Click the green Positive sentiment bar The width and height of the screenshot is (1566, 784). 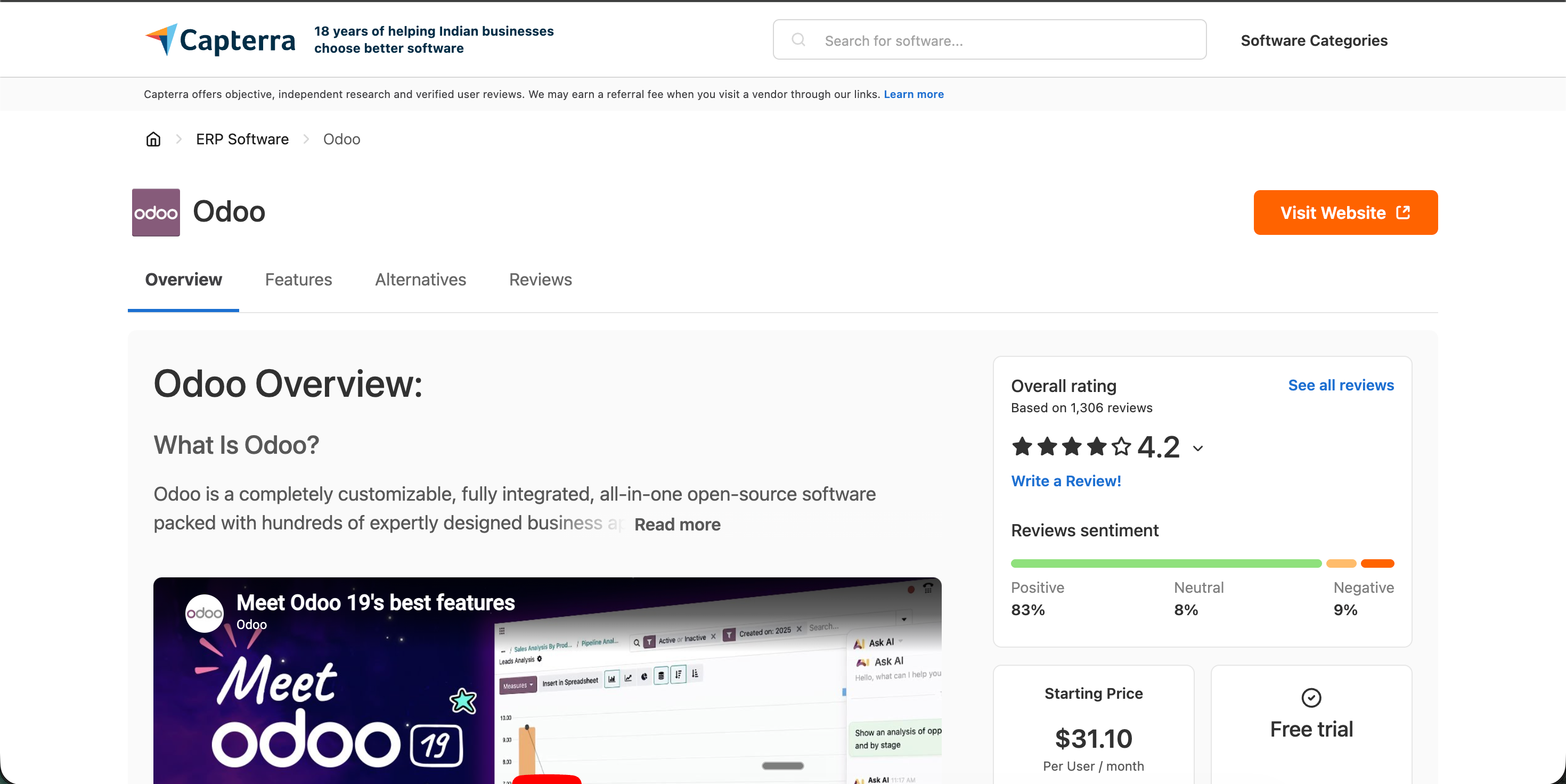(x=1166, y=563)
